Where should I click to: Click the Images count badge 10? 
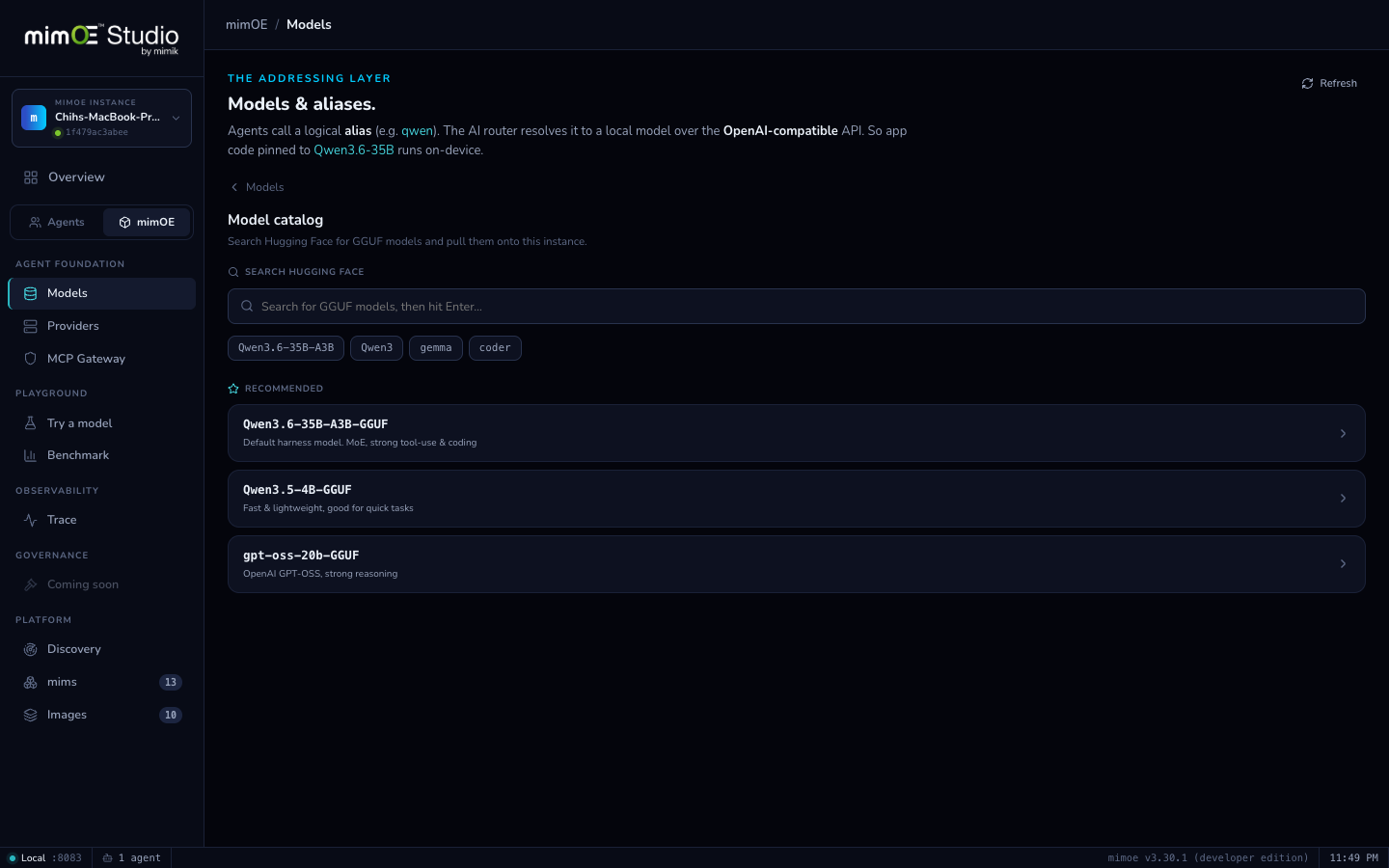(x=171, y=715)
